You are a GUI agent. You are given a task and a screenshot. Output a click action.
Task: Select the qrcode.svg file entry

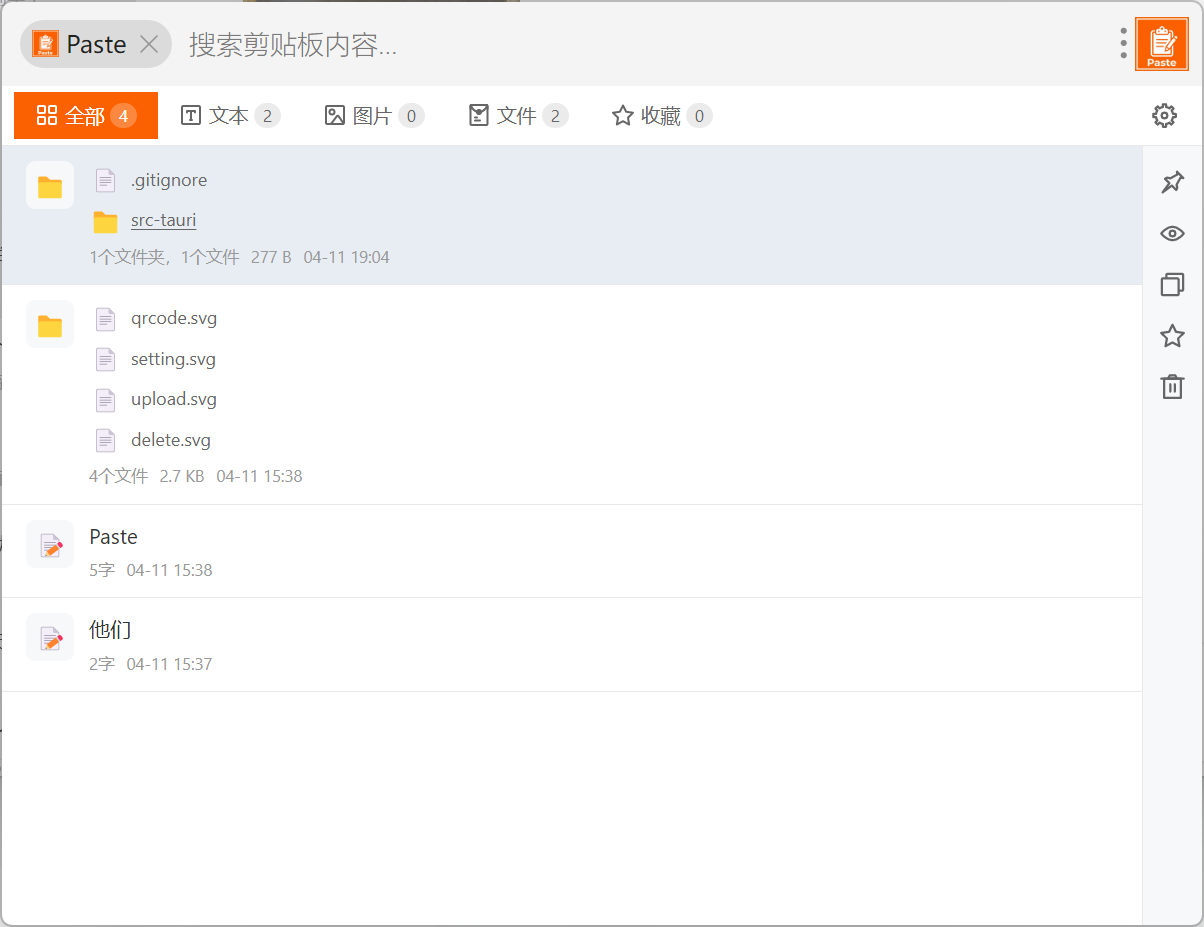[174, 319]
